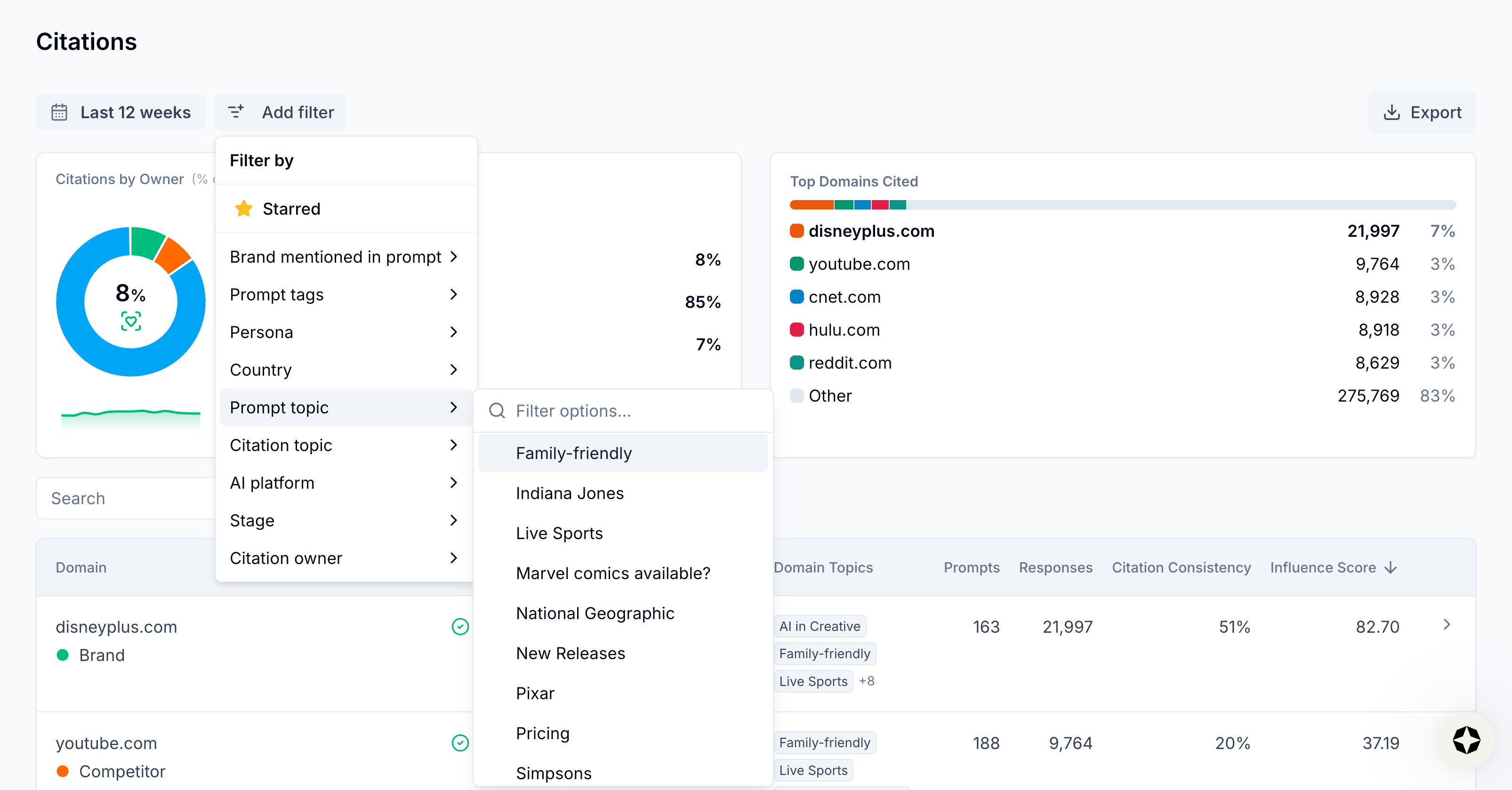1512x790 pixels.
Task: Expand the disneyplus.com row chevron
Action: pyautogui.click(x=1447, y=624)
